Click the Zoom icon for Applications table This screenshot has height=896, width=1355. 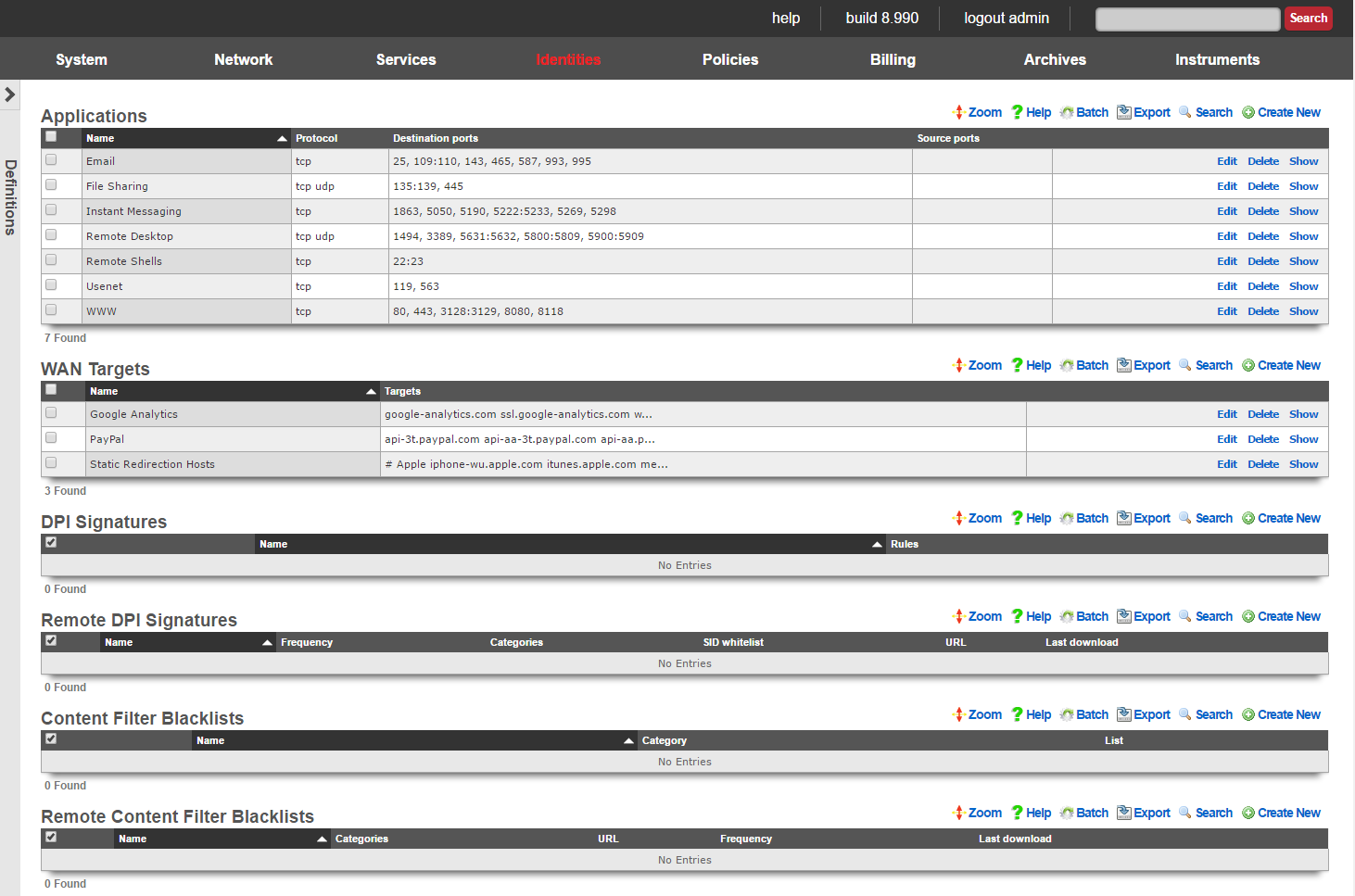pos(959,112)
